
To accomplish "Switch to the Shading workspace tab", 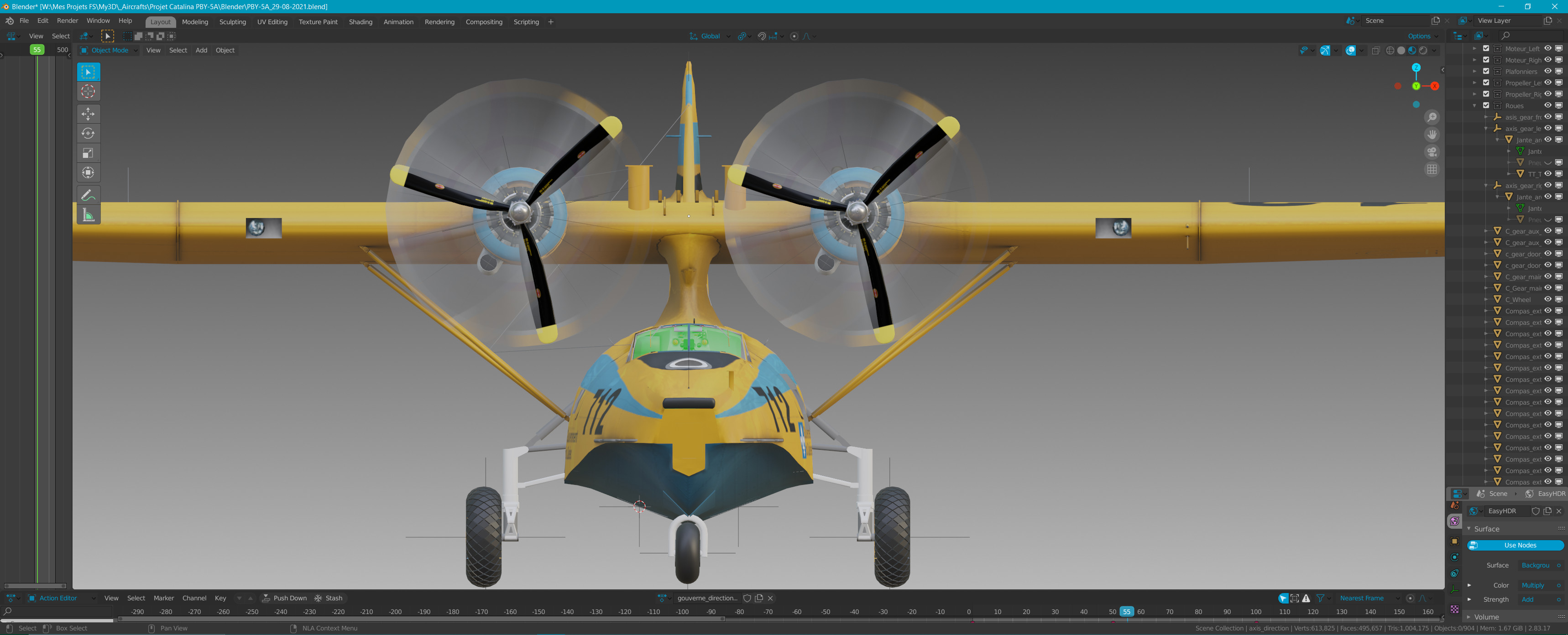I will [x=361, y=22].
